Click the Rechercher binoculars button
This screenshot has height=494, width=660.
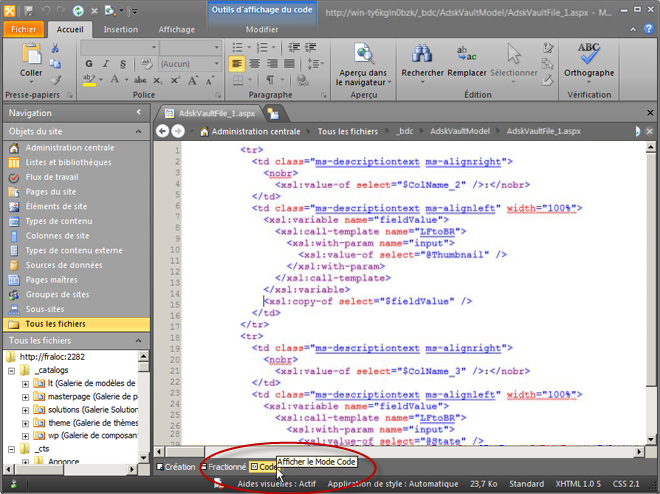[x=422, y=63]
